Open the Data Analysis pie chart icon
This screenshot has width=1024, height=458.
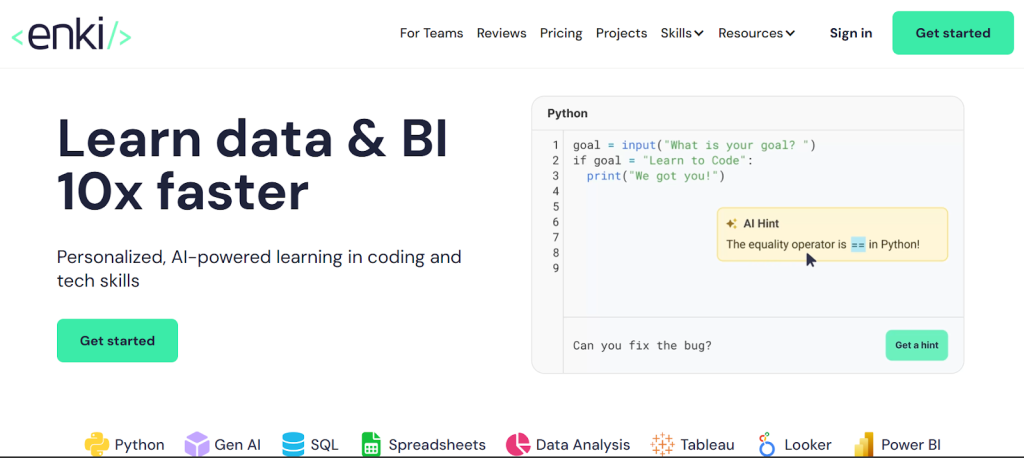517,444
